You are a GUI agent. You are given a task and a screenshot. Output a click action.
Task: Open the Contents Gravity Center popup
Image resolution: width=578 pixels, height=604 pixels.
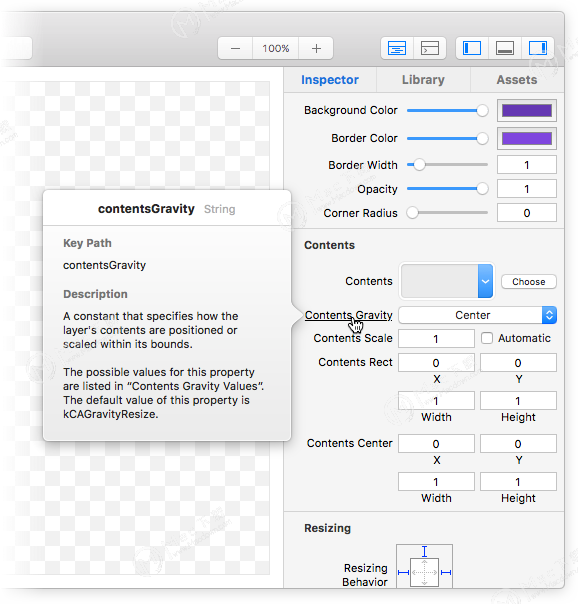(x=477, y=315)
